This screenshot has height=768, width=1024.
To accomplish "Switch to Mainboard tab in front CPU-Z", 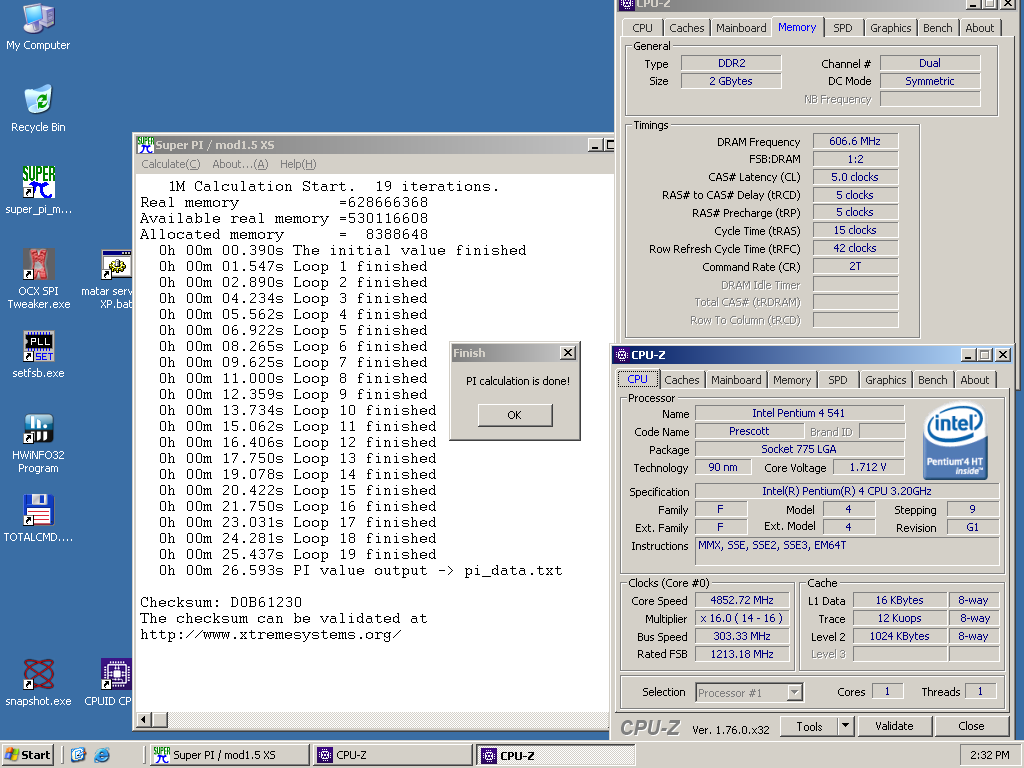I will (x=736, y=380).
